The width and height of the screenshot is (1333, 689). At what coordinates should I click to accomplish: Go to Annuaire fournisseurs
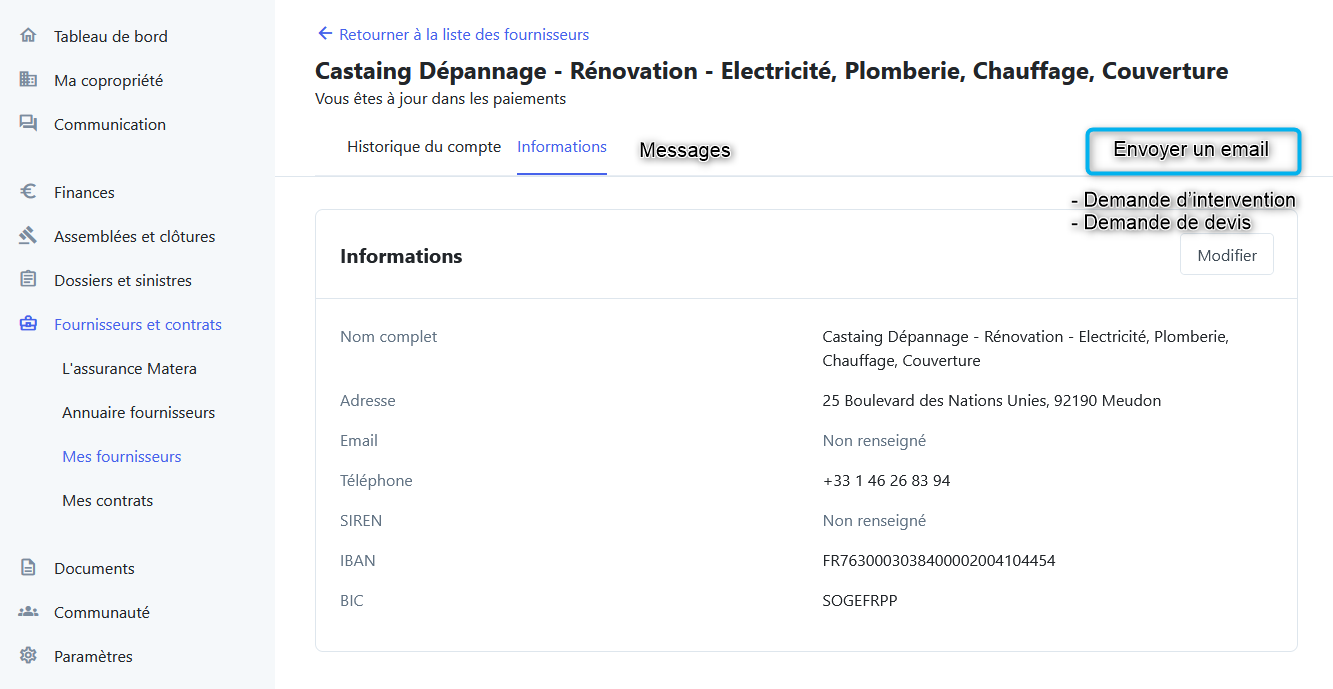[138, 412]
